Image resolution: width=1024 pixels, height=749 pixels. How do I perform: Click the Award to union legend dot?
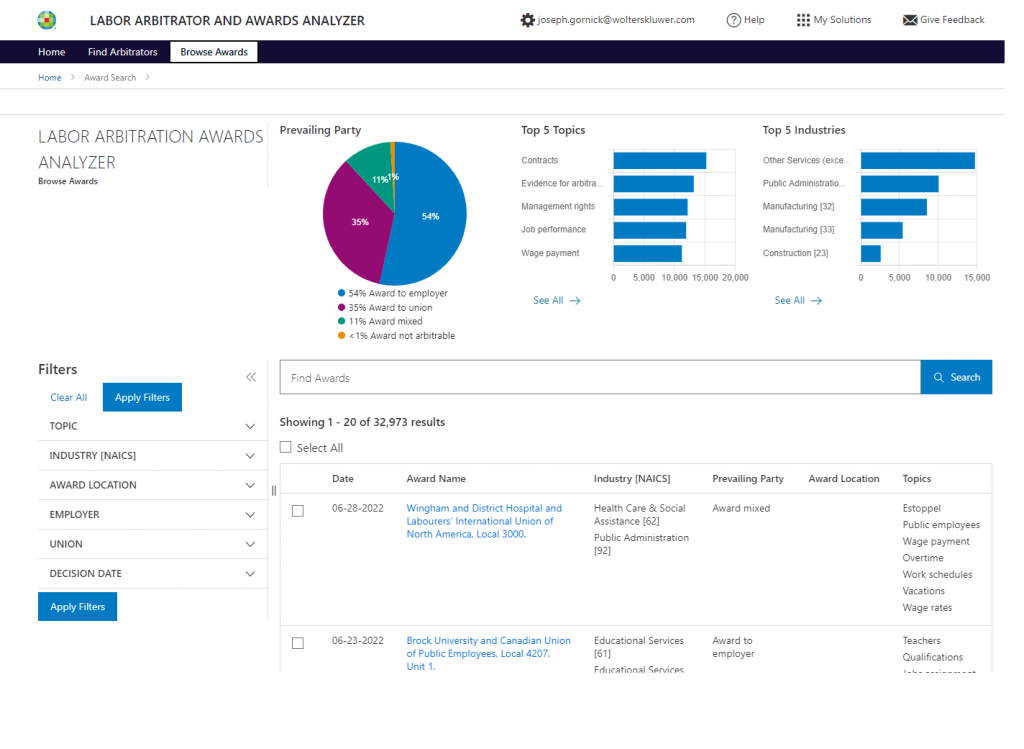(x=342, y=308)
